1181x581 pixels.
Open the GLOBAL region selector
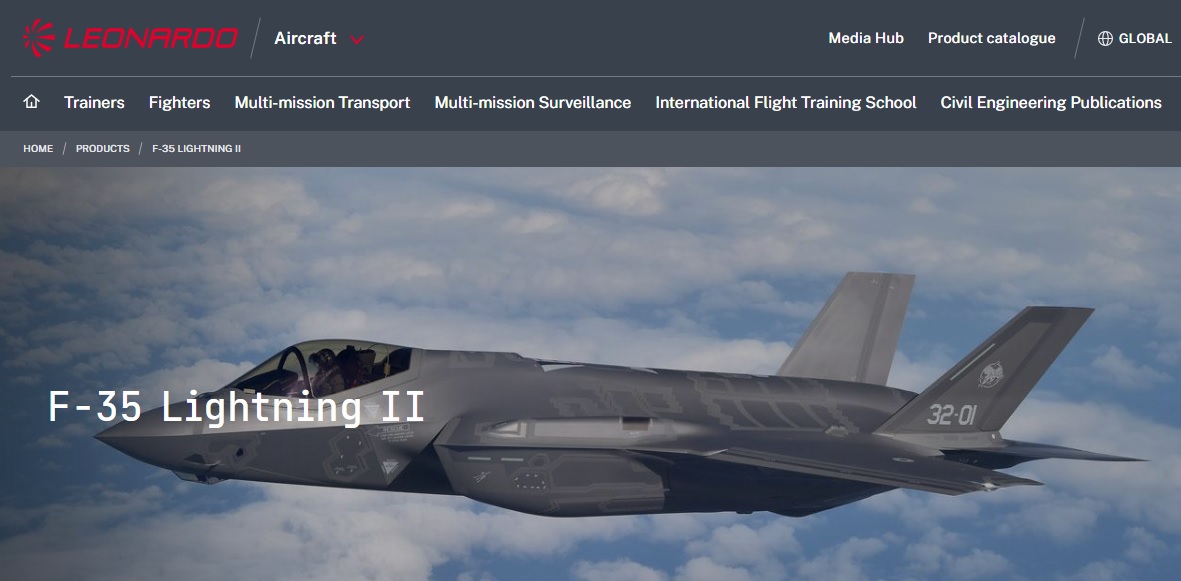(x=1134, y=38)
